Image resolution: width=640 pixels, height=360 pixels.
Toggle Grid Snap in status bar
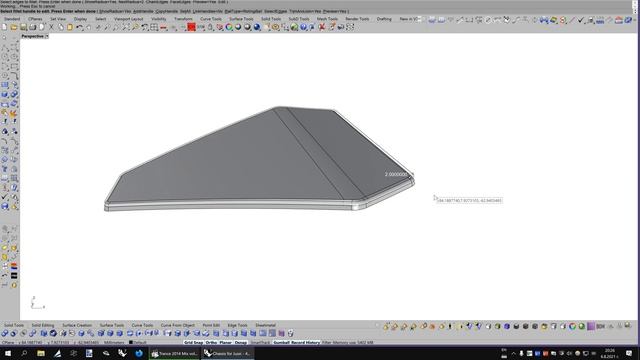[x=193, y=342]
